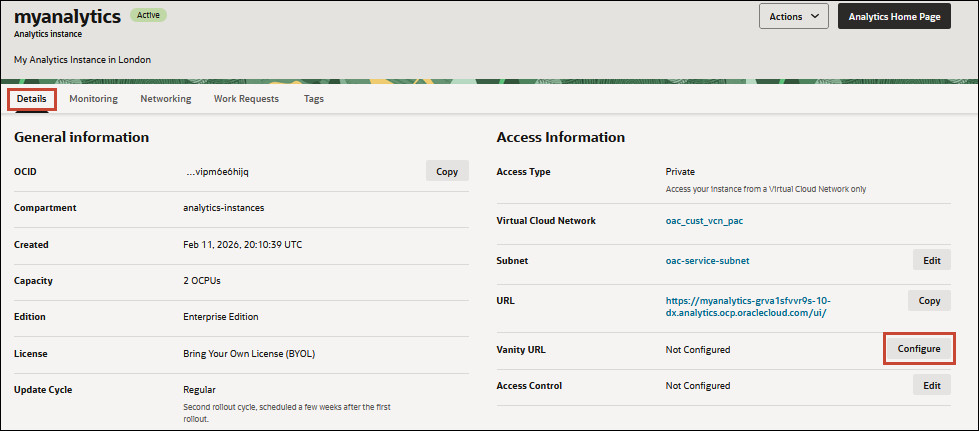Image resolution: width=979 pixels, height=431 pixels.
Task: Edit the Subnet setting
Action: (931, 260)
